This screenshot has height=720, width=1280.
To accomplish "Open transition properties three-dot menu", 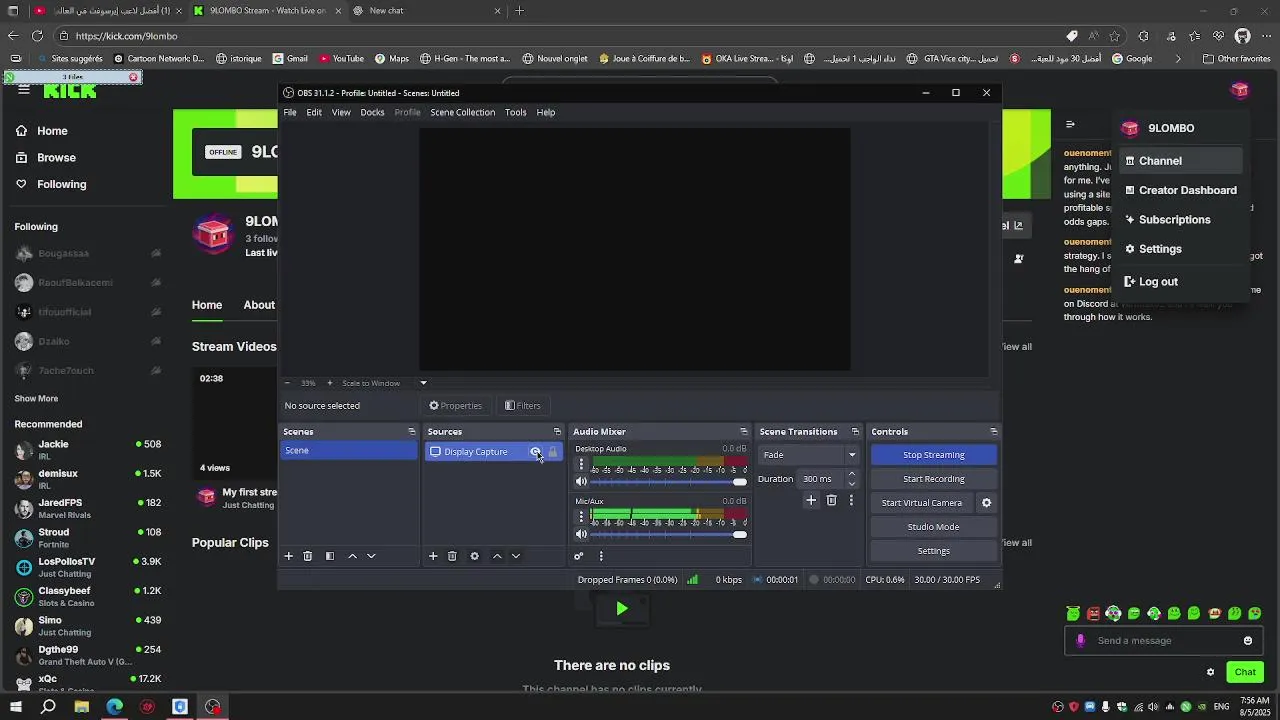I will coord(851,500).
